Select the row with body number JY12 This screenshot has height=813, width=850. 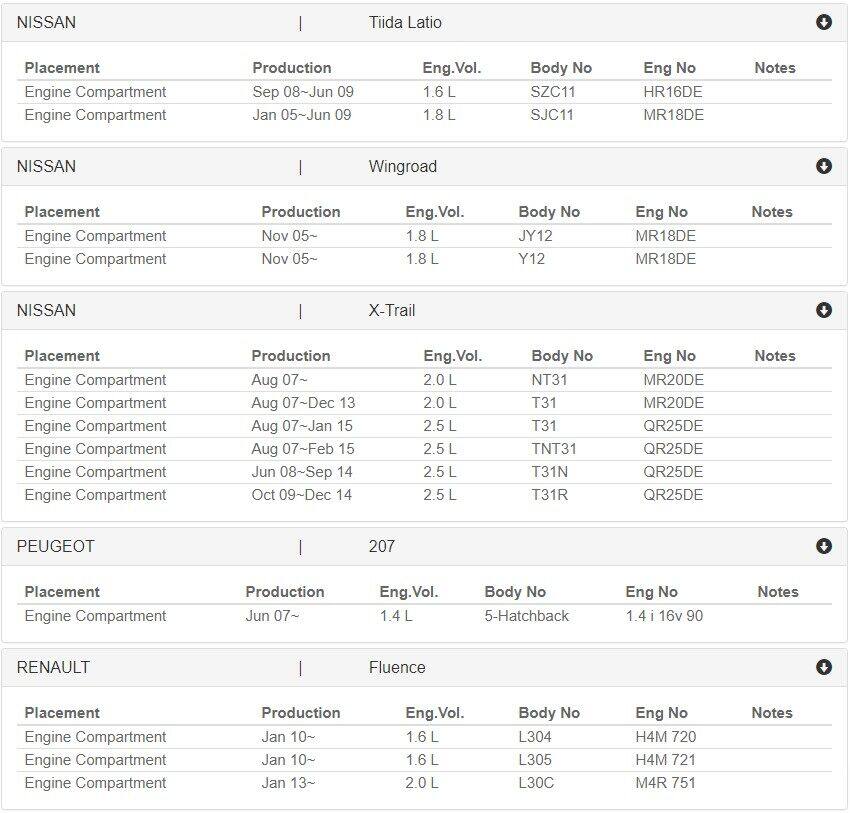424,236
